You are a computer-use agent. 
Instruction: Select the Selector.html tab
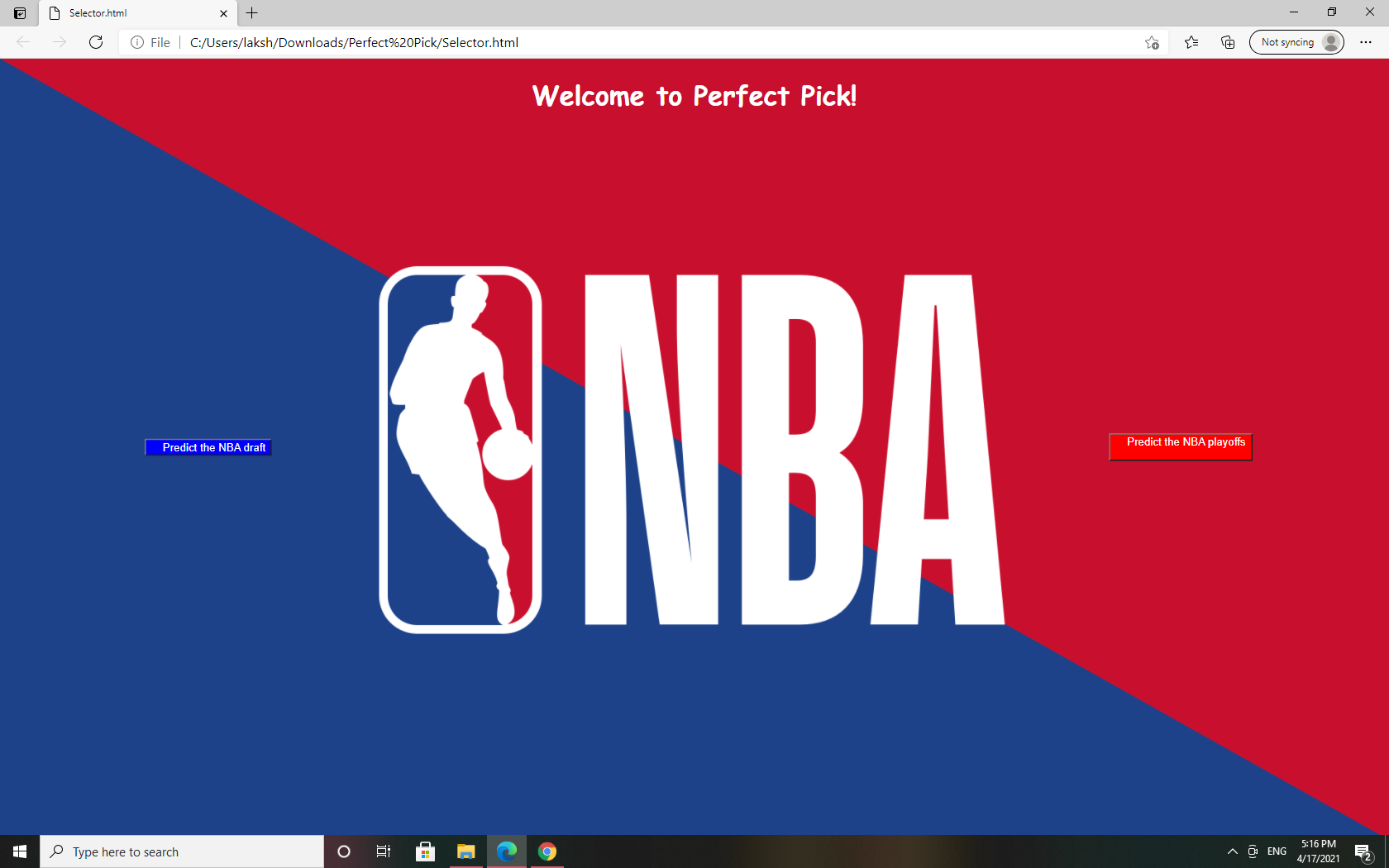(137, 13)
